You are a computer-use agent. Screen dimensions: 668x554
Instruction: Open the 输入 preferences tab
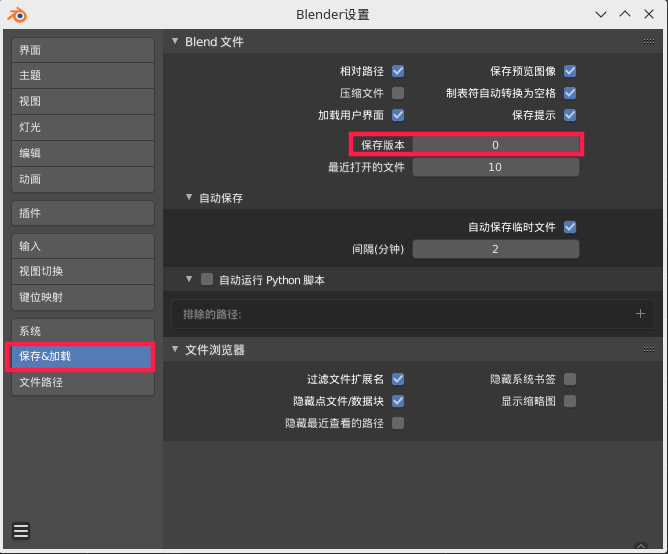pyautogui.click(x=83, y=246)
